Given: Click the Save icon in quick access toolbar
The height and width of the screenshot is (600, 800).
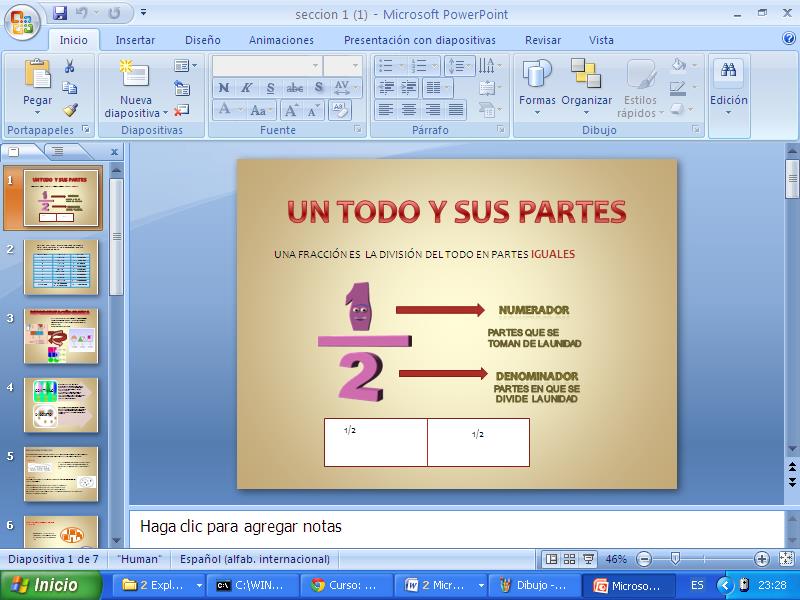Looking at the screenshot, I should click(x=60, y=14).
